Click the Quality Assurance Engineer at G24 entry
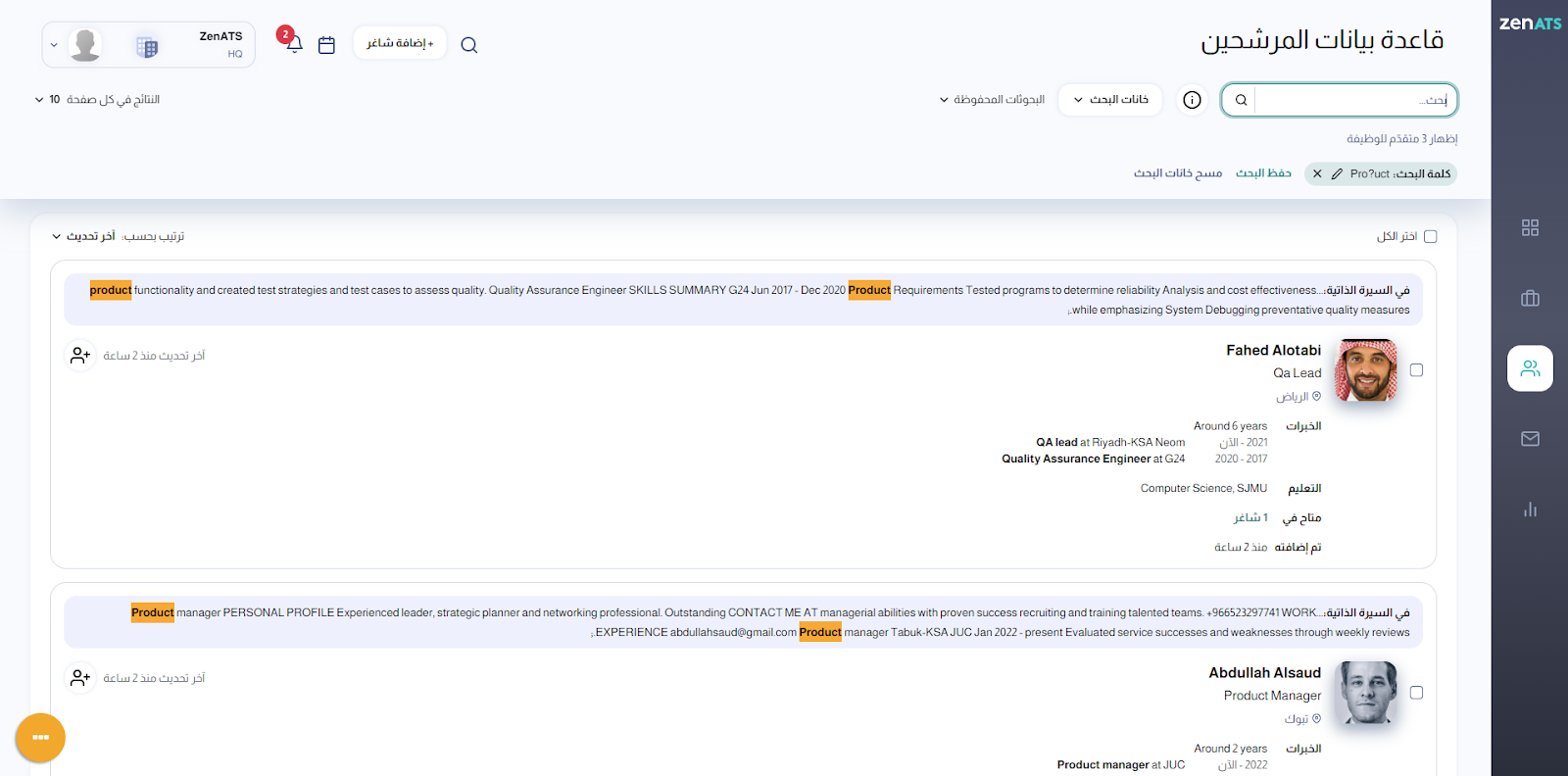 (x=1093, y=460)
